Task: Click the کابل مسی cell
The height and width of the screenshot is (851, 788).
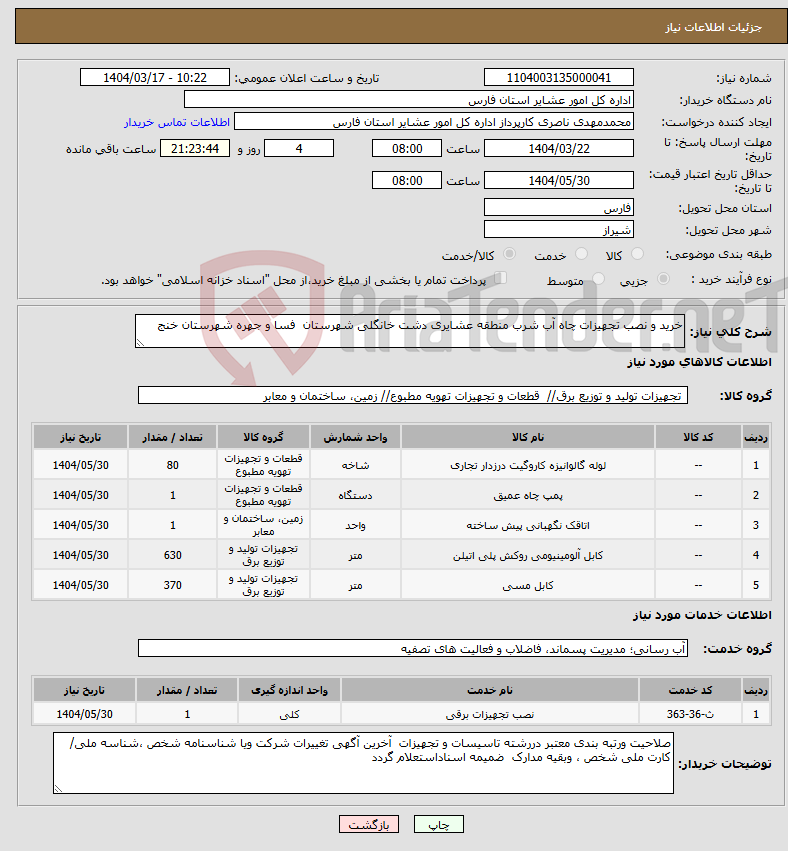Action: pos(528,585)
